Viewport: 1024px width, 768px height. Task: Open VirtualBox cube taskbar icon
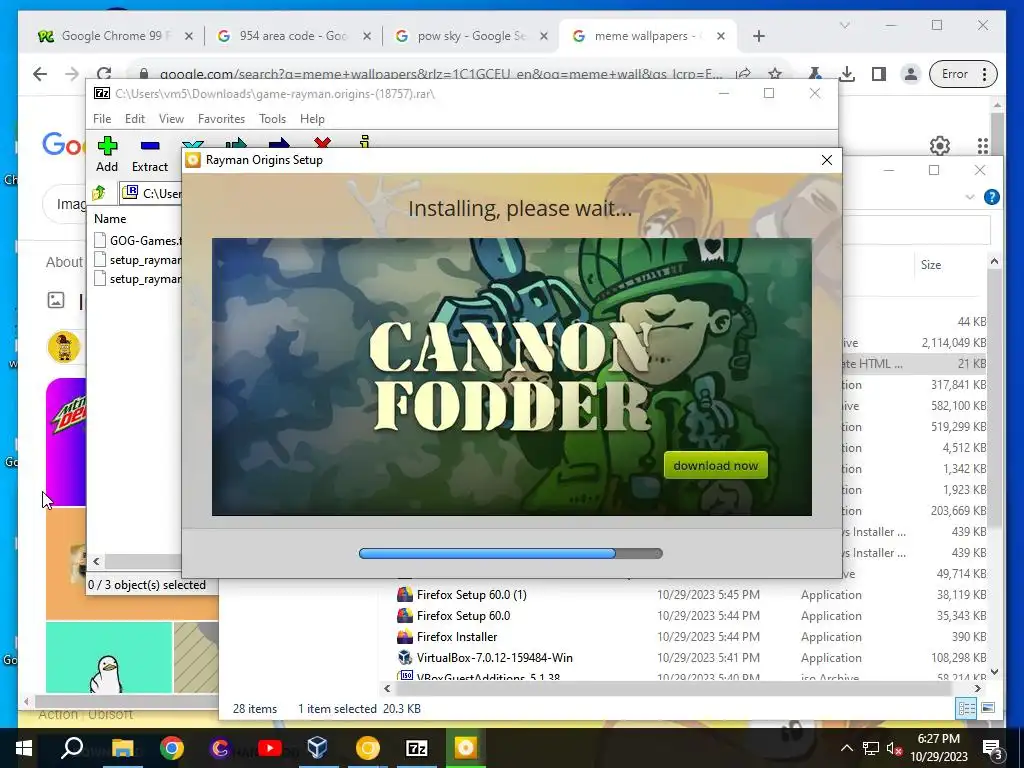tap(317, 748)
